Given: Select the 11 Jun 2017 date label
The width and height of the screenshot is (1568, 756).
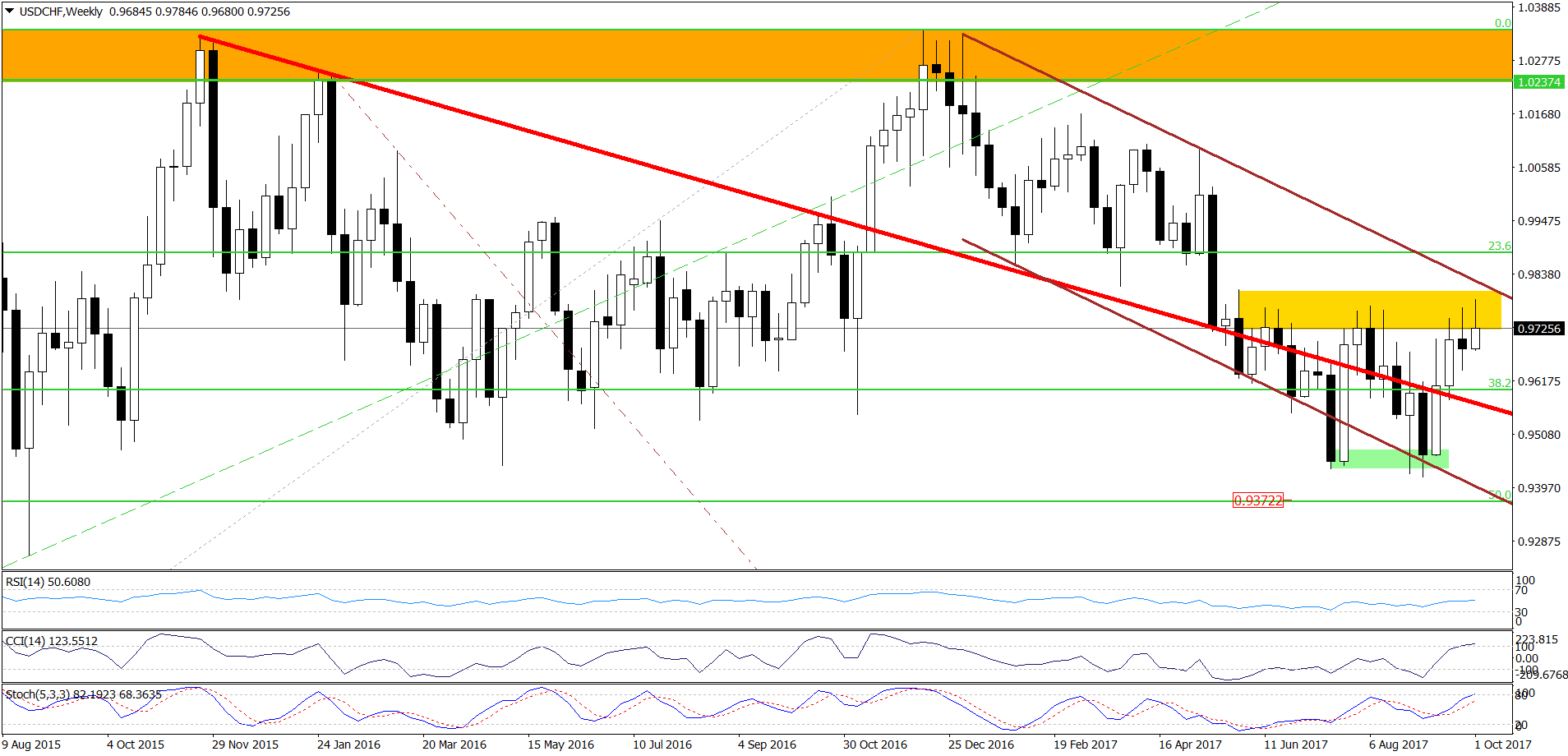Looking at the screenshot, I should pos(1296,744).
